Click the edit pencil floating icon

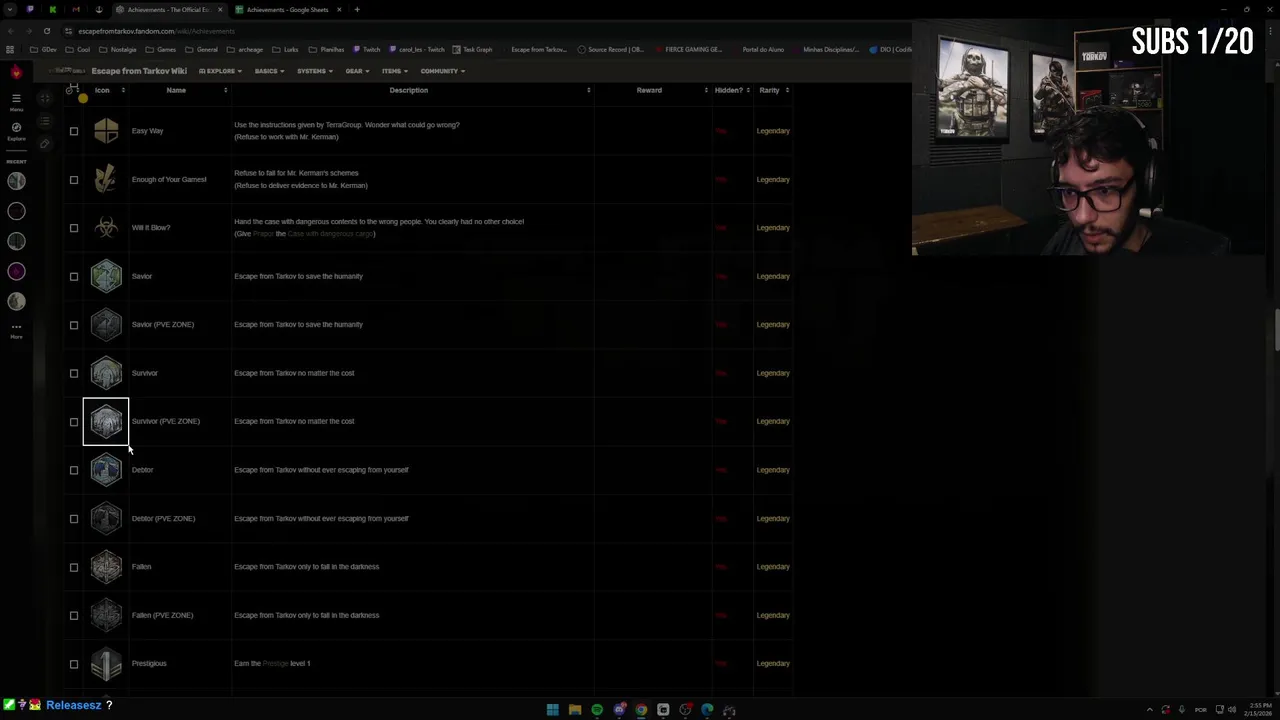click(44, 144)
